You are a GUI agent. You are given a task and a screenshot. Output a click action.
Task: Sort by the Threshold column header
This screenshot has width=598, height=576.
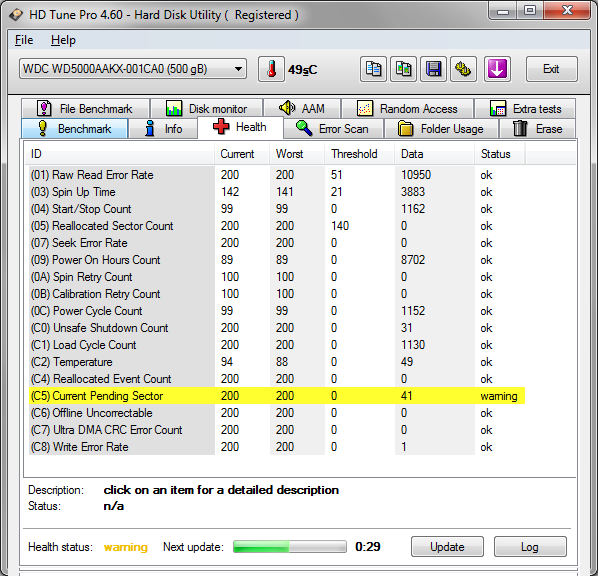pos(354,154)
